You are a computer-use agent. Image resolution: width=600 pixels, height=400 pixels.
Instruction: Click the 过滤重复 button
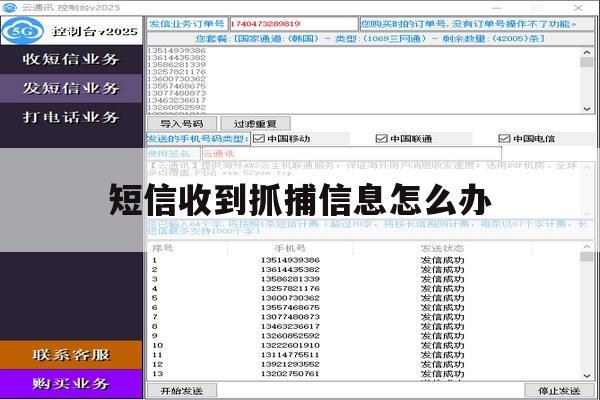pos(255,124)
